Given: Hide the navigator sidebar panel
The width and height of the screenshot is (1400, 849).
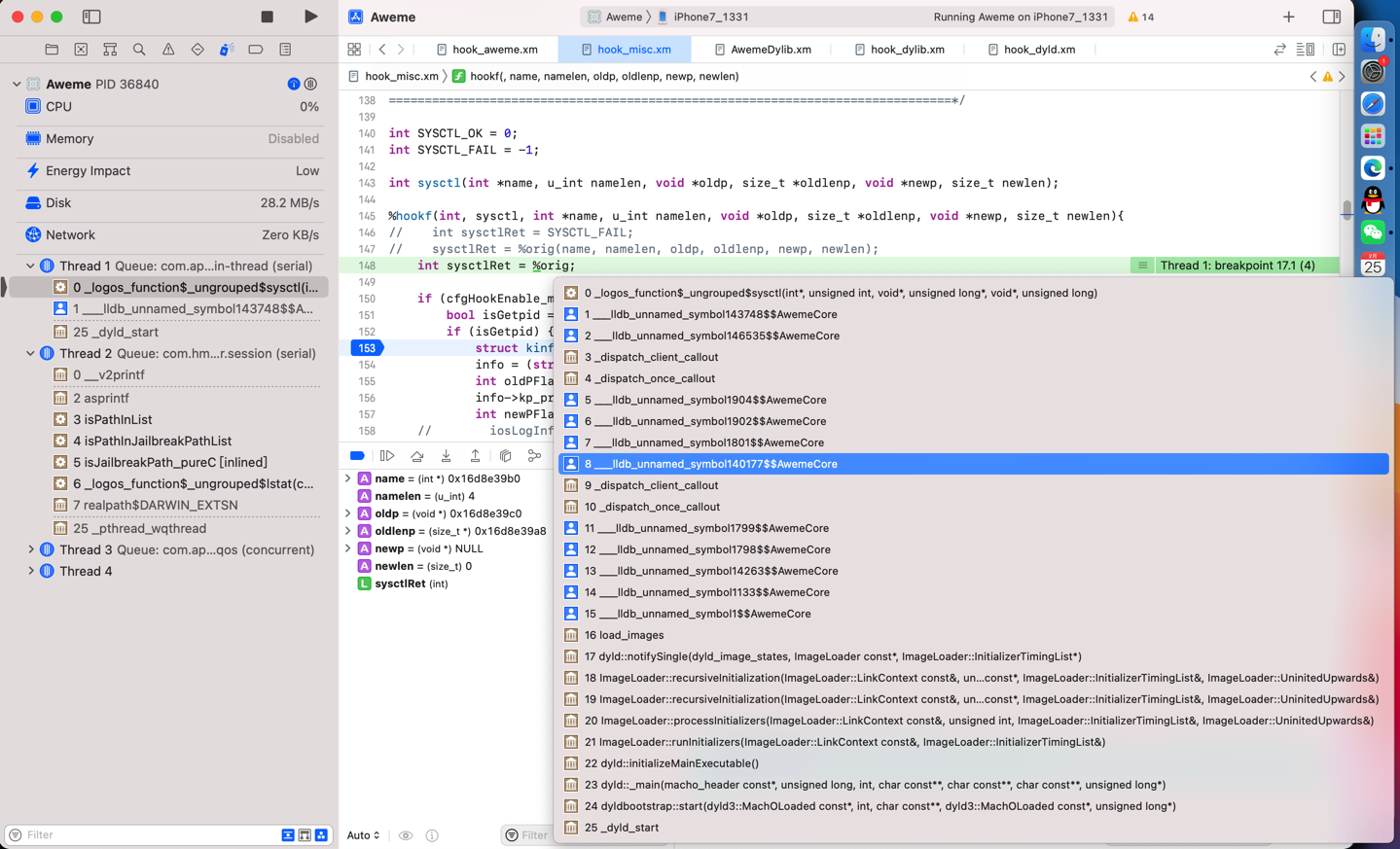Looking at the screenshot, I should point(91,17).
